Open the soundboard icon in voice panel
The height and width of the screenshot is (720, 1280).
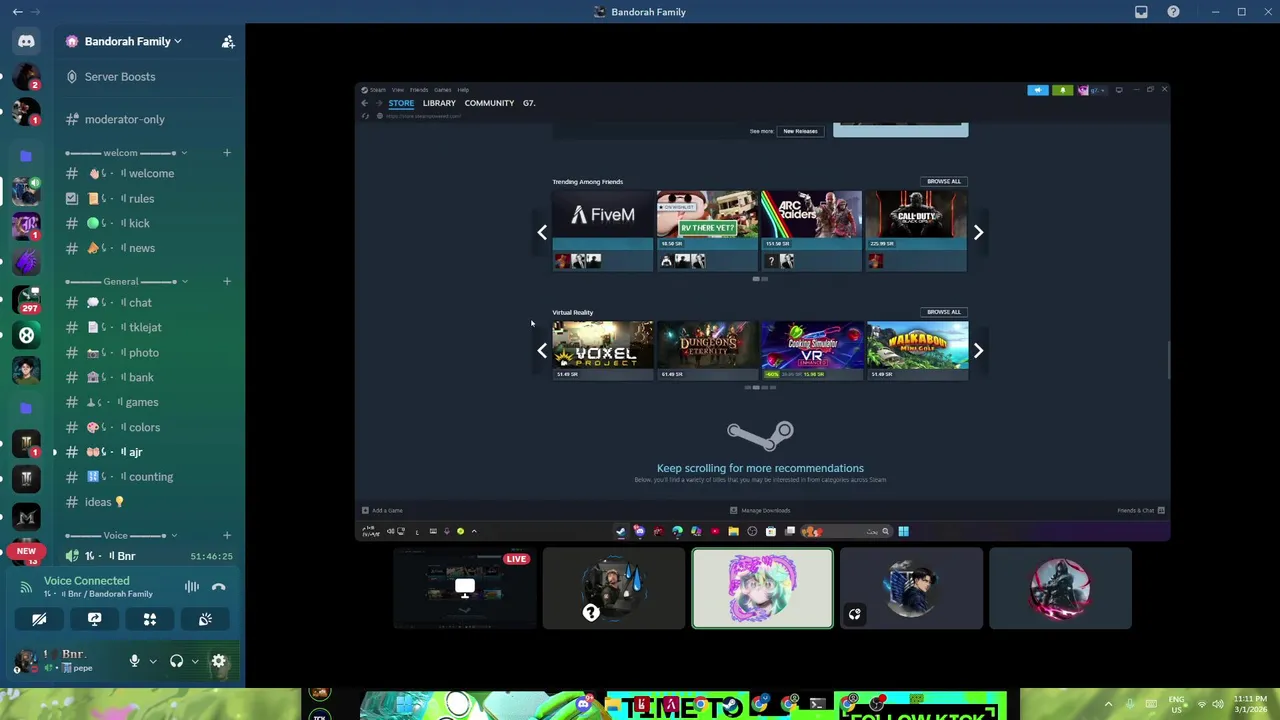click(x=205, y=619)
